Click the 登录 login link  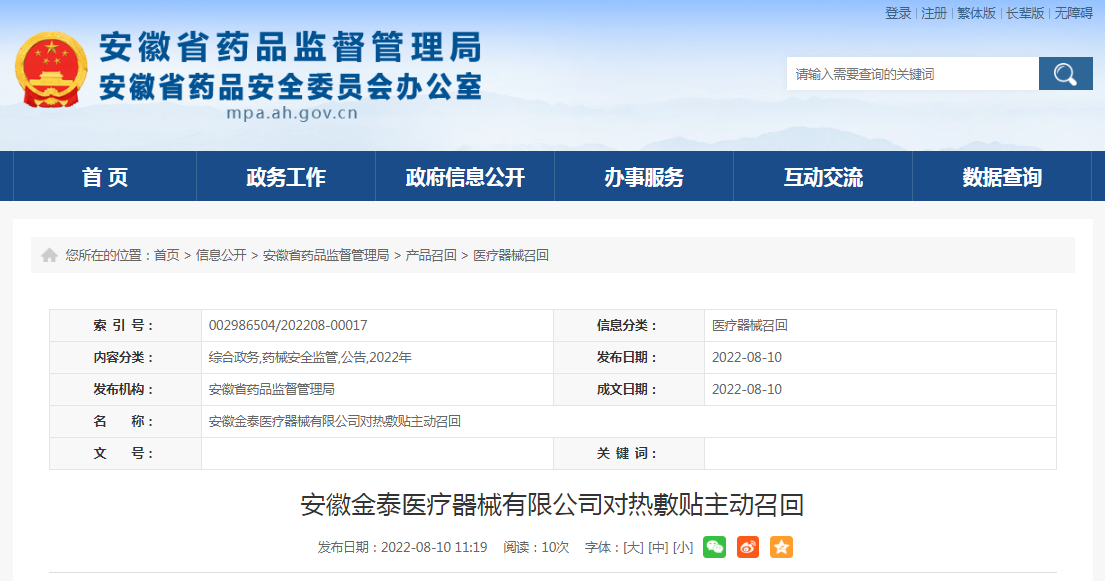[898, 13]
